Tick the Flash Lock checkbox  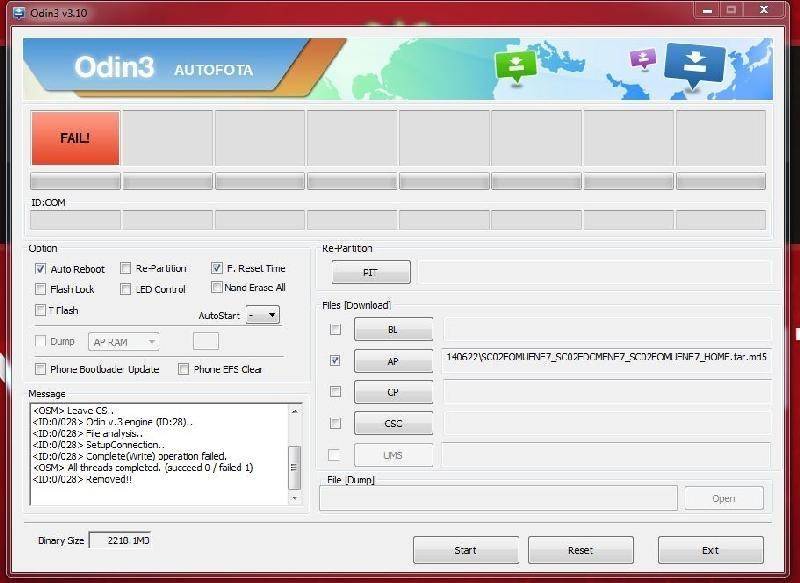[x=40, y=289]
